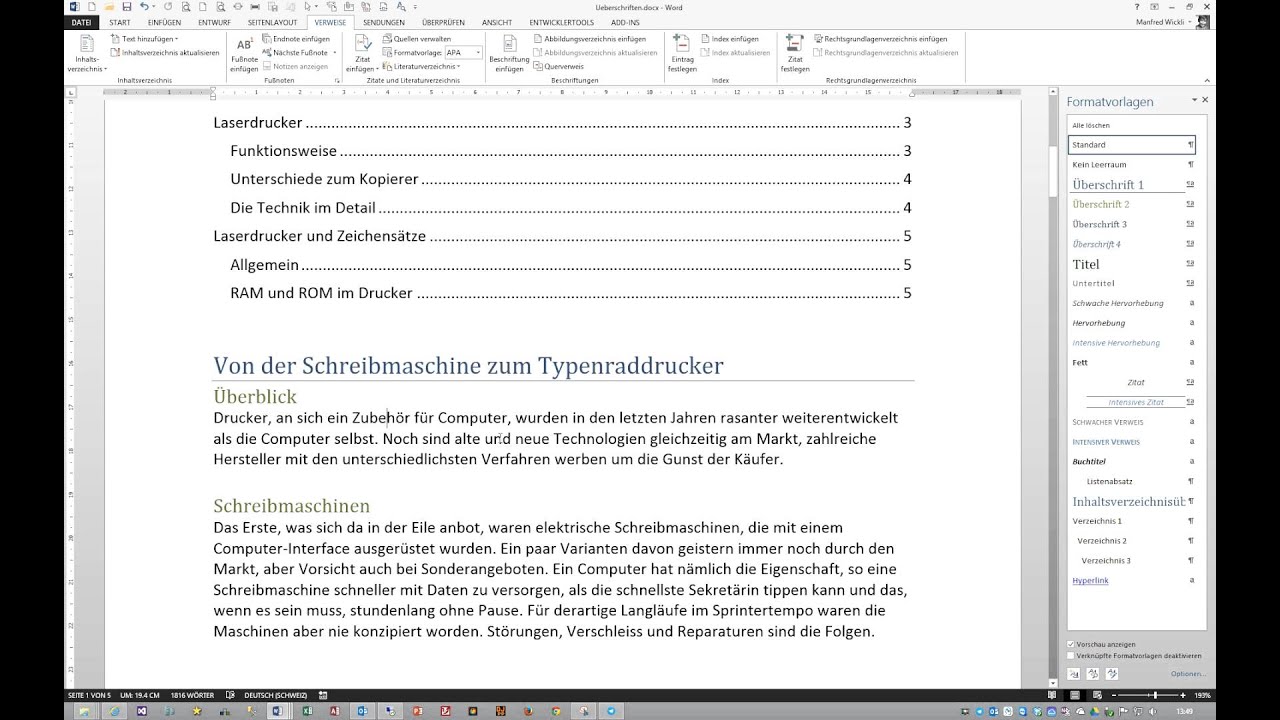Click the vertical document scrollbar thumb
The width and height of the screenshot is (1280, 720).
1052,170
